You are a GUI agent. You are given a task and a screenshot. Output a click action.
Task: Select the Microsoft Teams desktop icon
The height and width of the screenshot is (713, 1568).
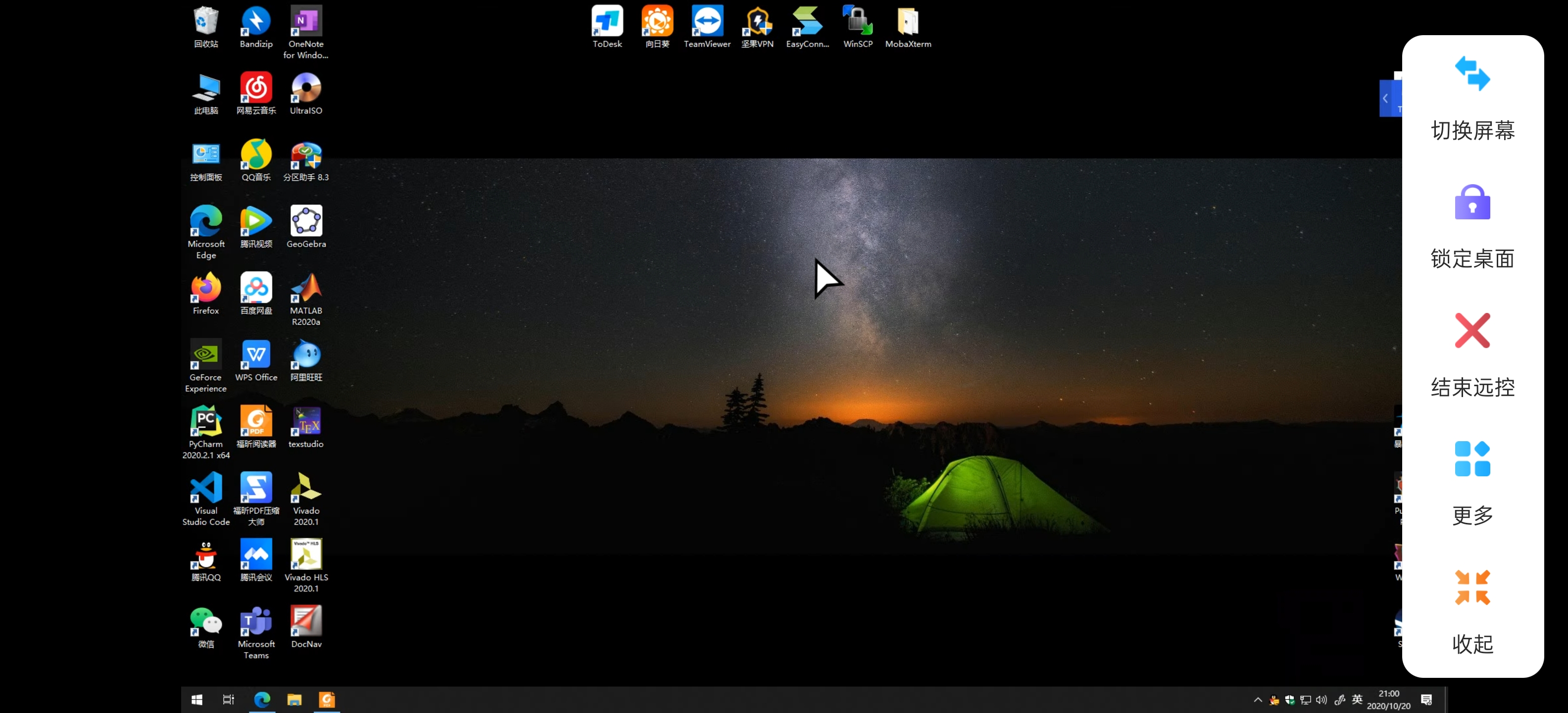tap(256, 633)
